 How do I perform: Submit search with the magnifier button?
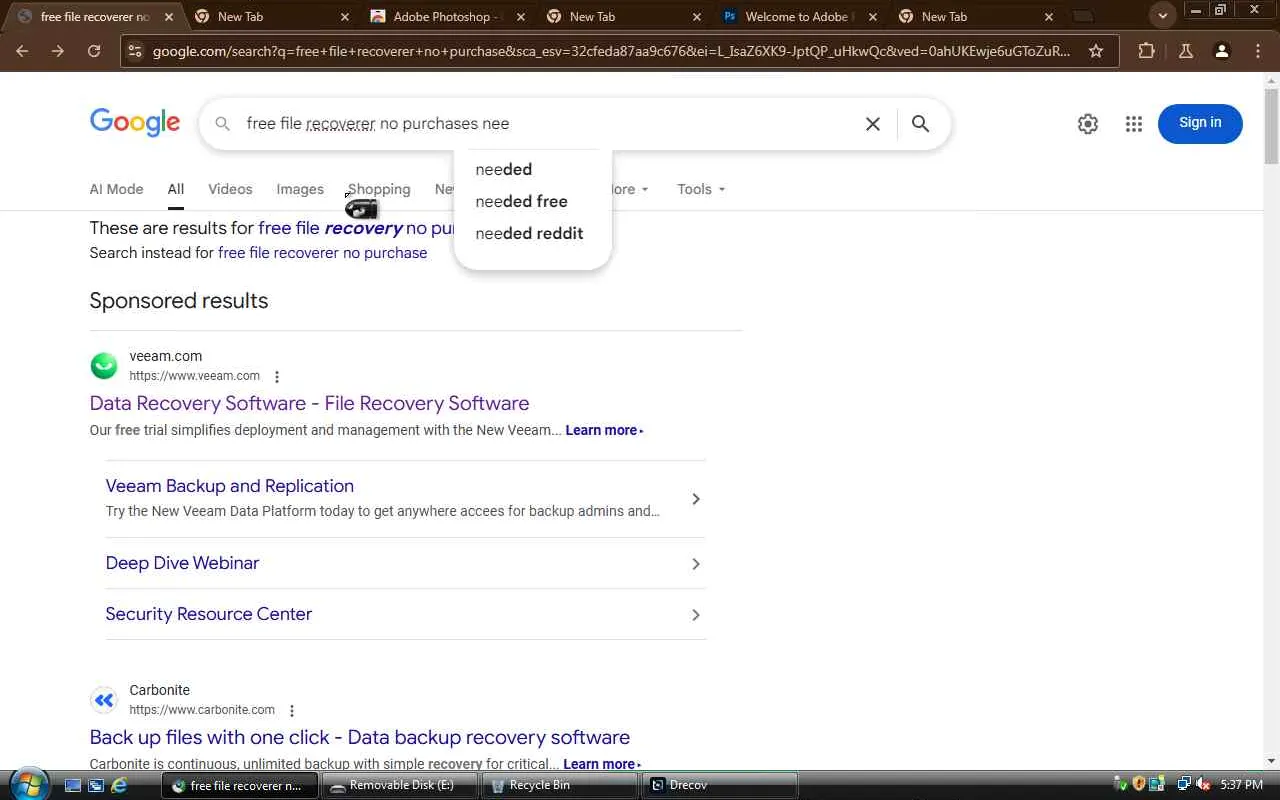pos(921,124)
